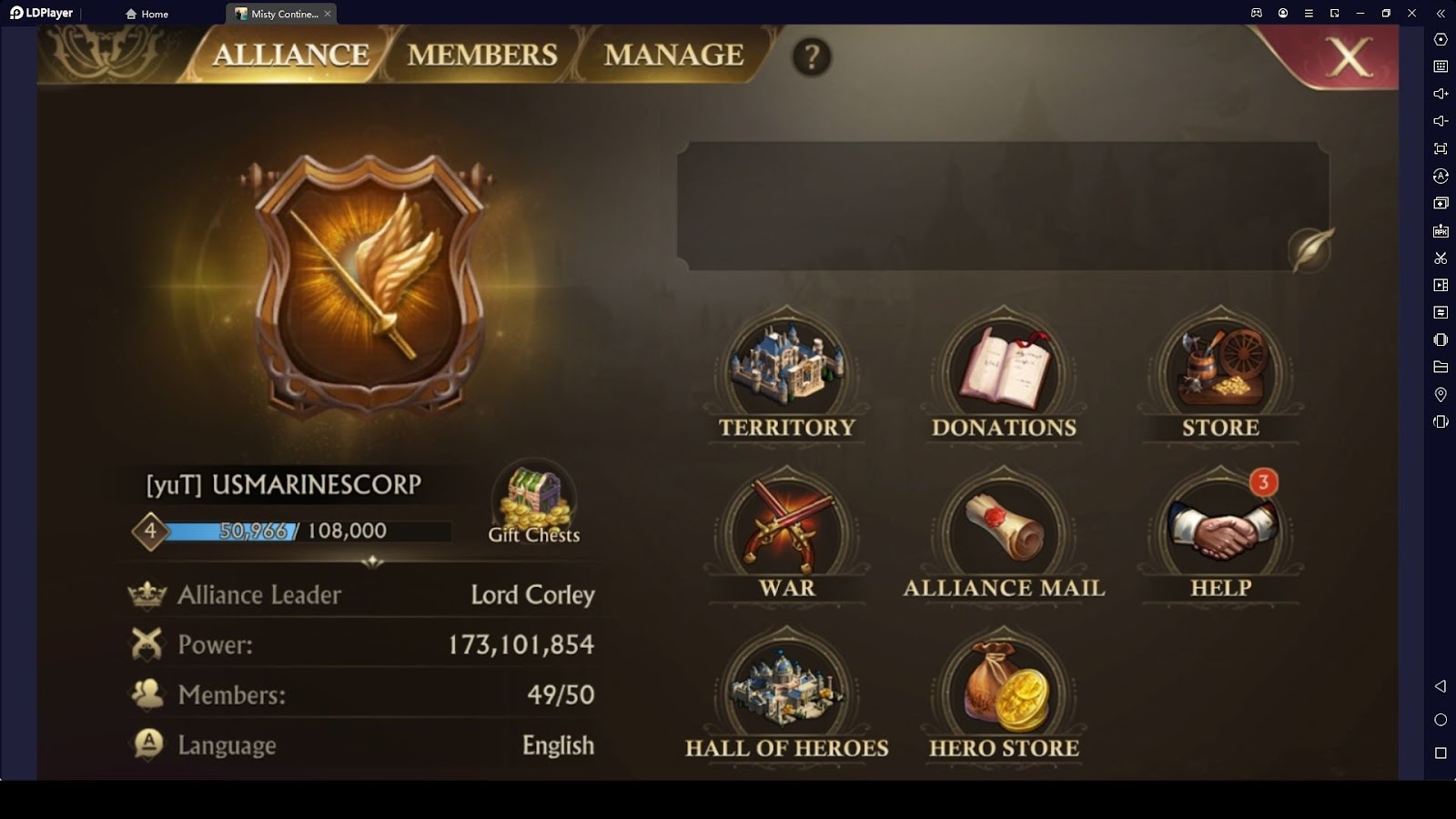Edit announcement with the quill icon

point(1310,248)
